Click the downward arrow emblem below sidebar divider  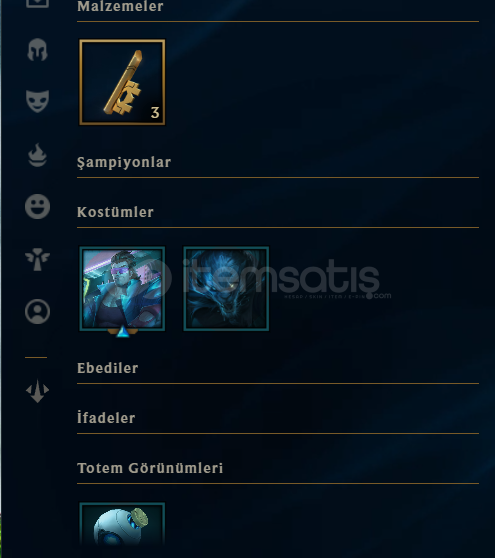pyautogui.click(x=37, y=391)
